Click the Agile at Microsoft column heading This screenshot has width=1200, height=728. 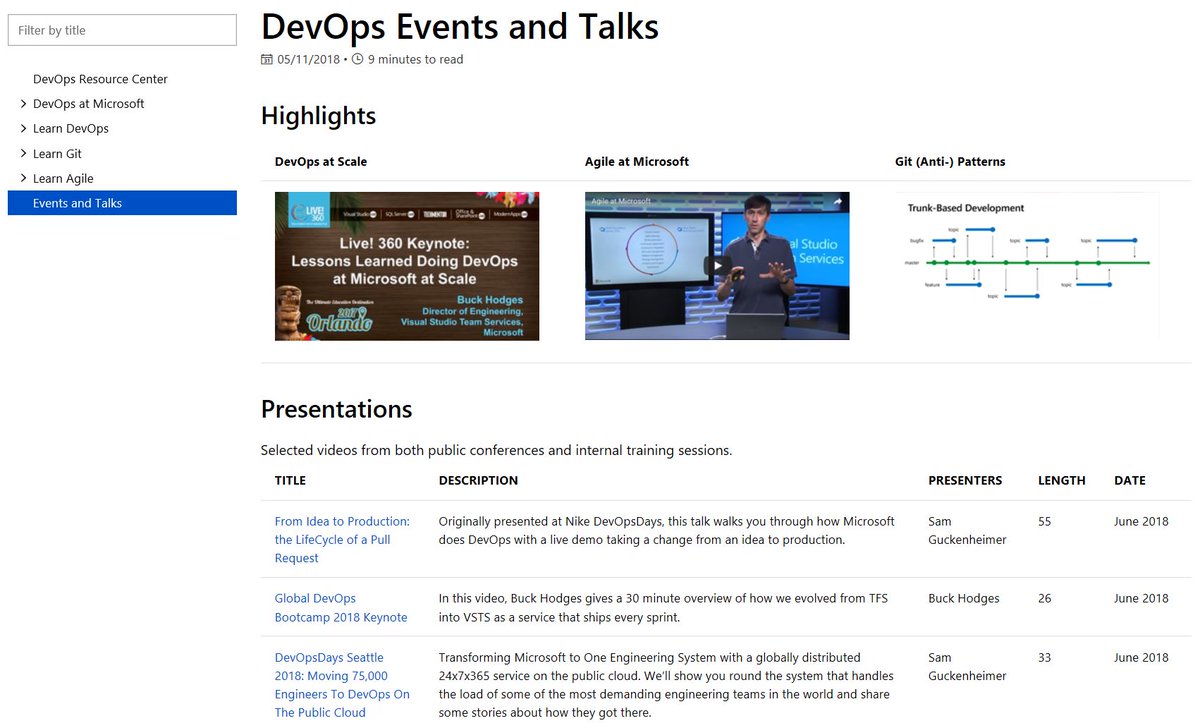637,161
